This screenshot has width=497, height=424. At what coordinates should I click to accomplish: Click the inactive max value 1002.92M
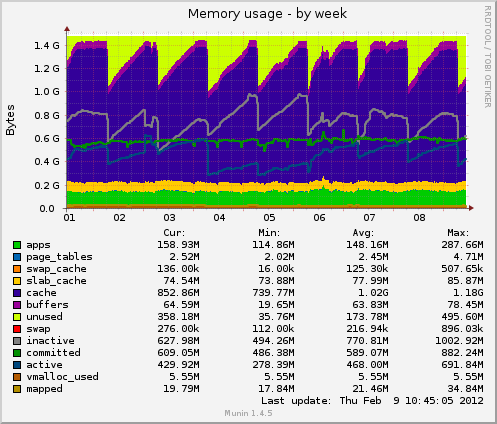tap(459, 341)
